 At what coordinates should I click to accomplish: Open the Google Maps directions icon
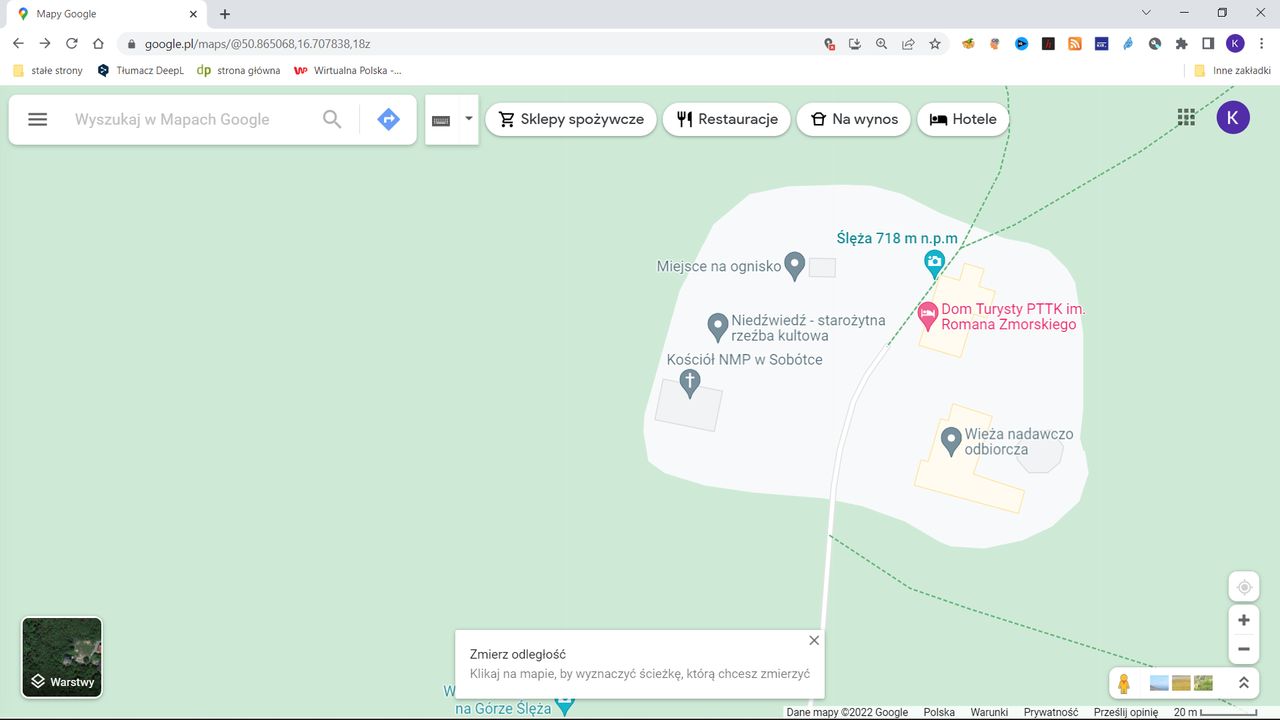pos(388,118)
